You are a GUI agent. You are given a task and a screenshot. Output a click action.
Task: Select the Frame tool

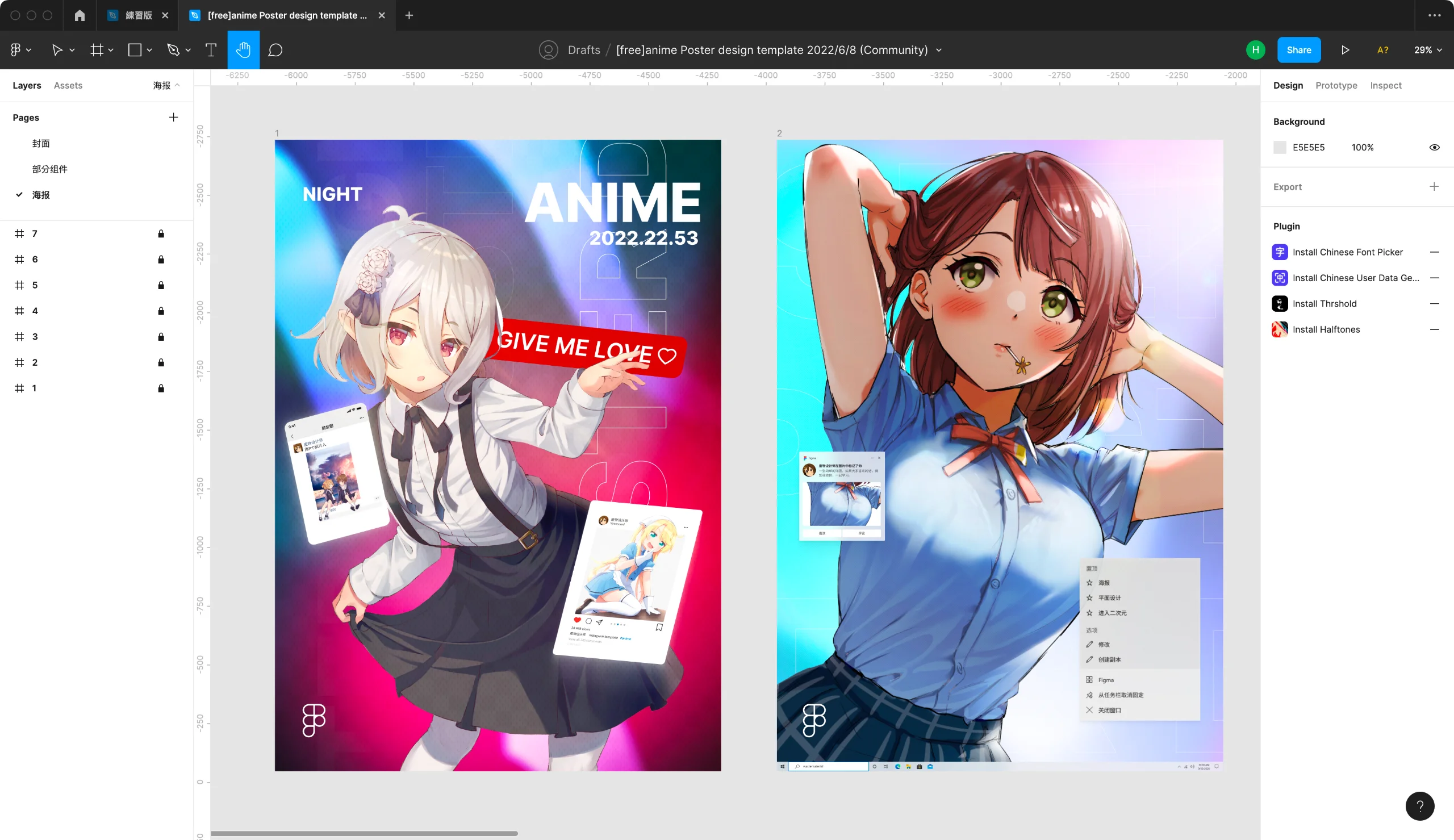pyautogui.click(x=97, y=50)
